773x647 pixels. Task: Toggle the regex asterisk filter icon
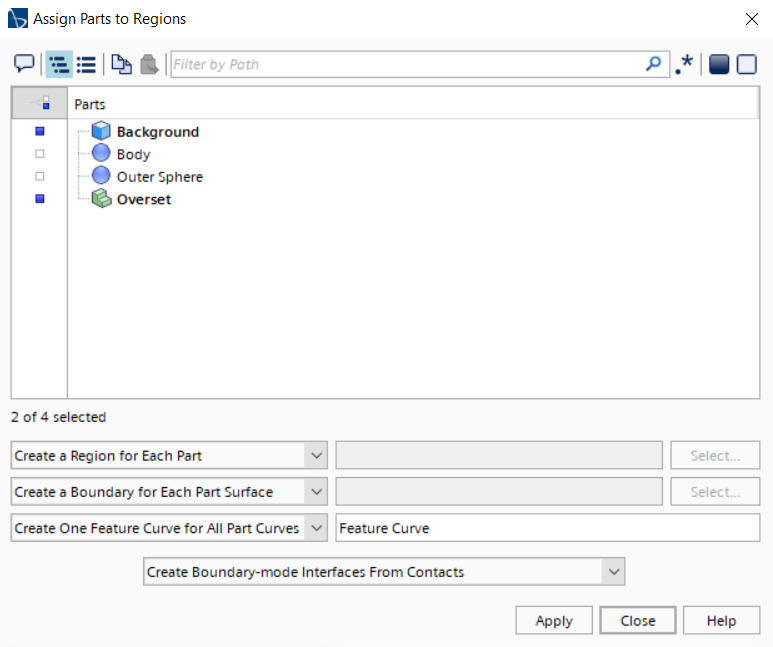[x=684, y=64]
